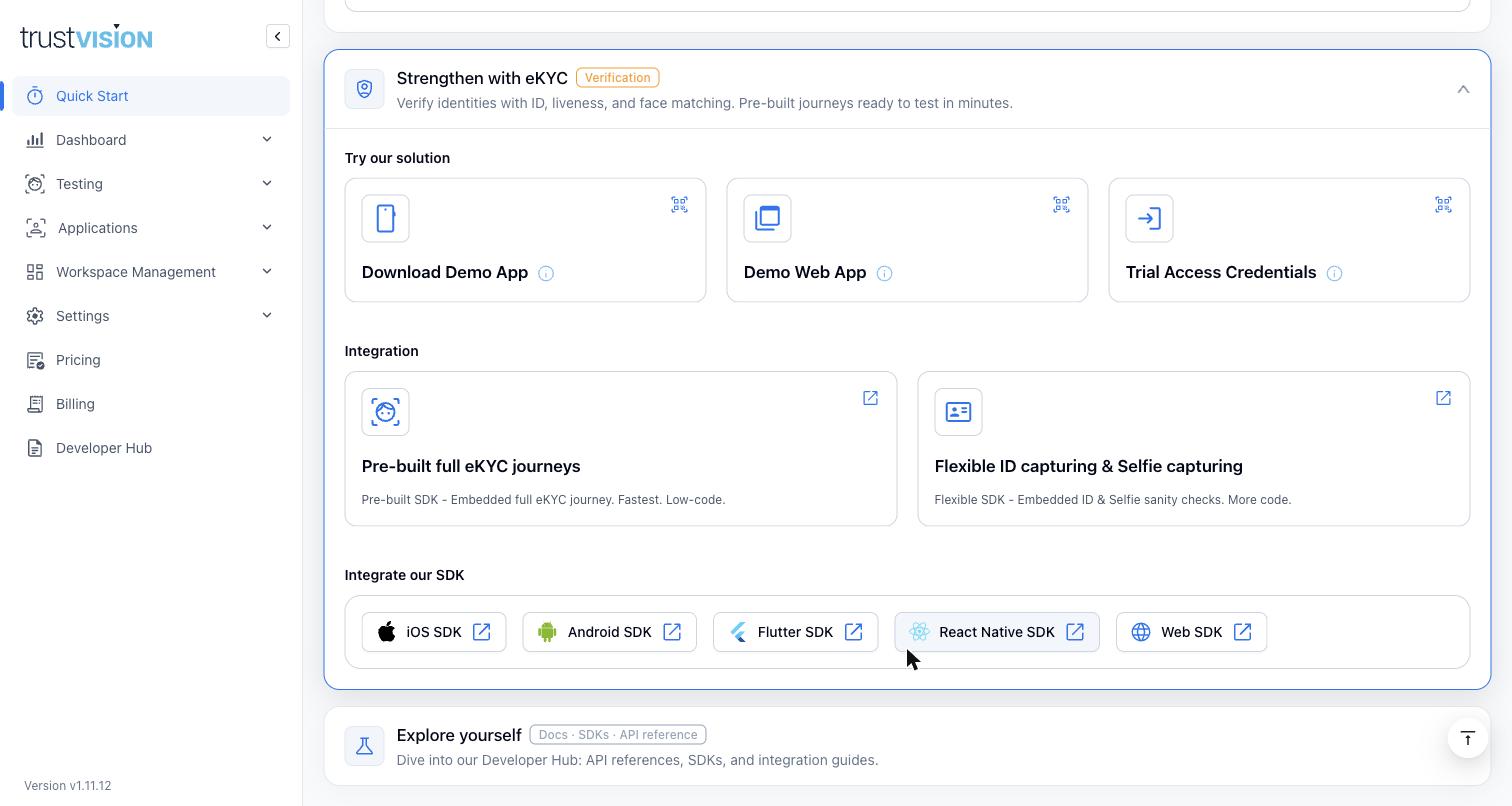Viewport: 1512px width, 806px height.
Task: Show info tooltip next to Demo Web App
Action: coord(884,273)
